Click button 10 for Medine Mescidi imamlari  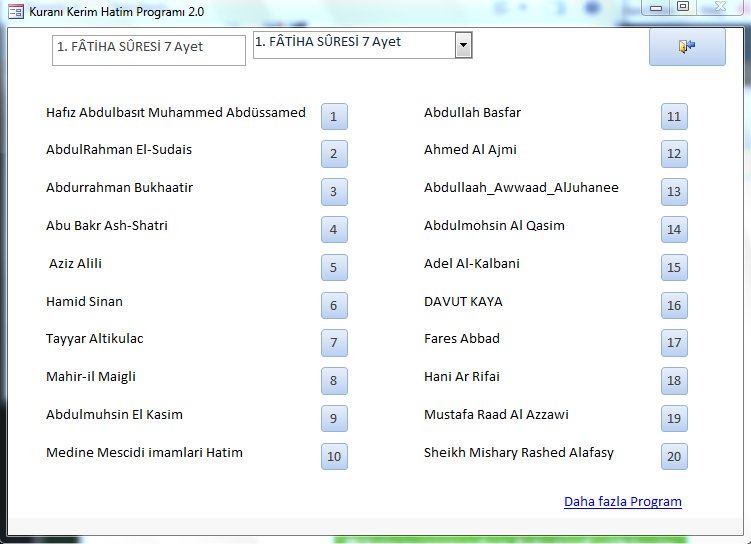click(x=334, y=457)
